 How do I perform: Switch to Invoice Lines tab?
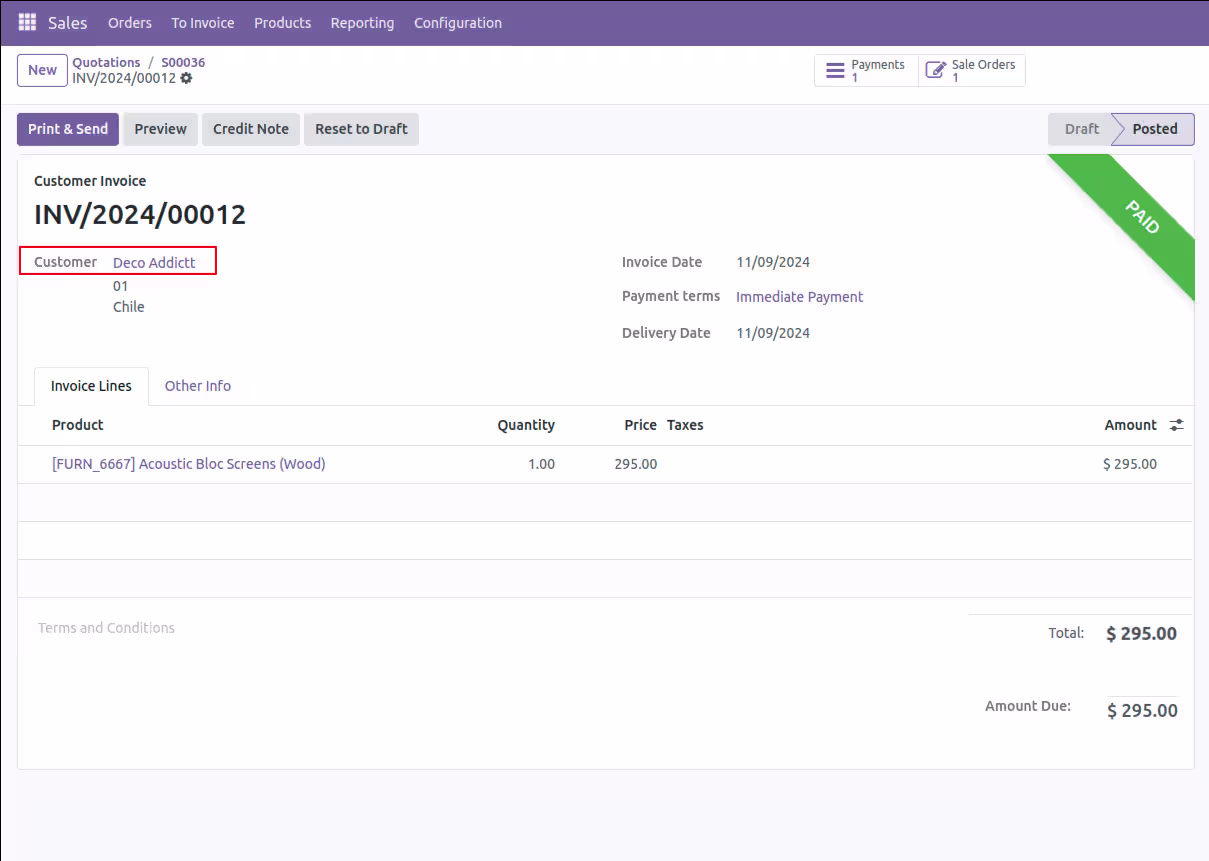point(91,386)
